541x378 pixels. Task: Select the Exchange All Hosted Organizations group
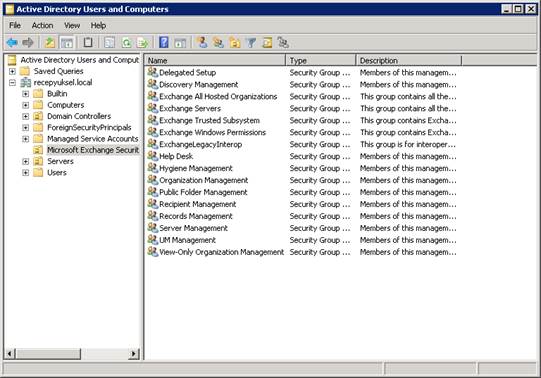point(218,96)
